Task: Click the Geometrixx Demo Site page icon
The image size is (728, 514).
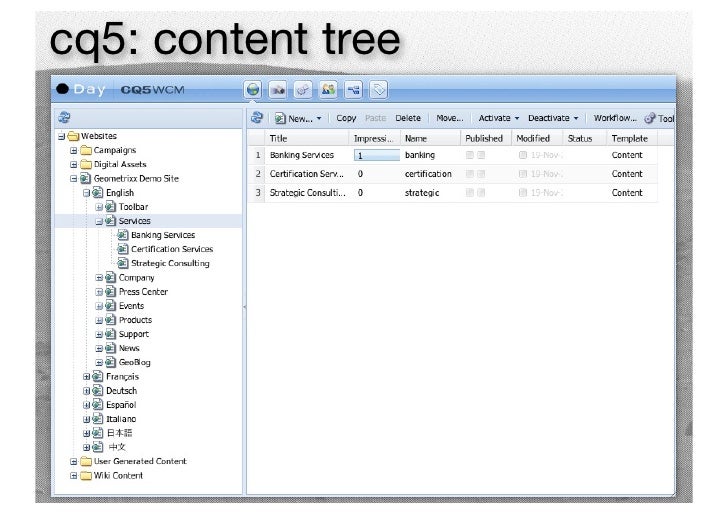Action: point(85,178)
